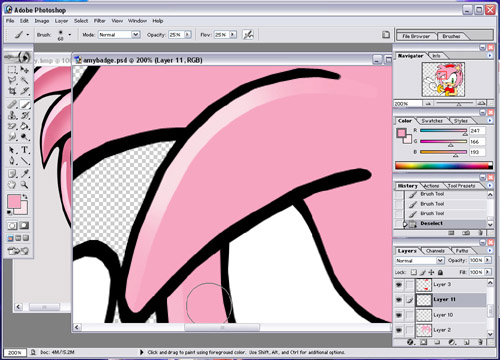
Task: Select the History Brush tool
Action: [x=24, y=116]
